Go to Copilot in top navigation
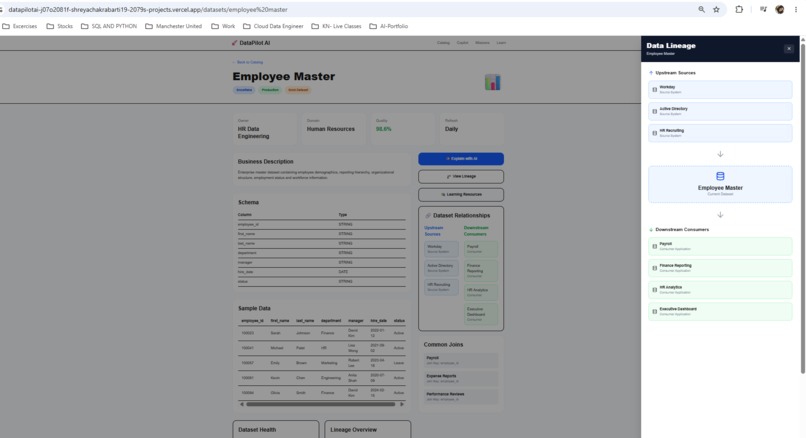This screenshot has width=806, height=438. [x=463, y=43]
